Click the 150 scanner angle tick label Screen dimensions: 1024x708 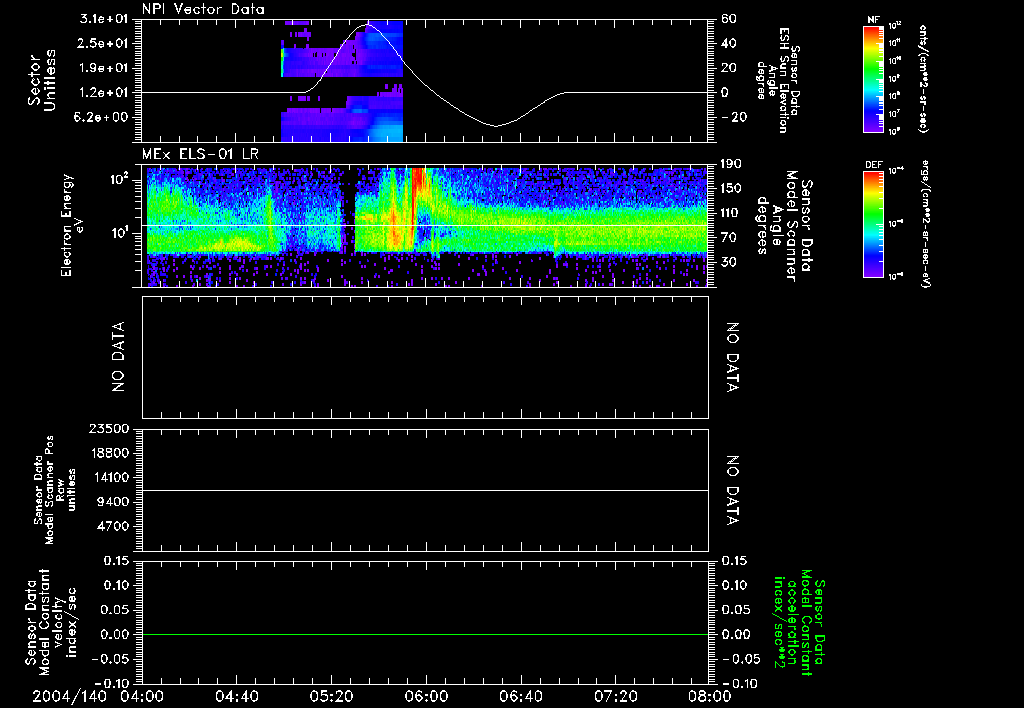click(x=731, y=188)
